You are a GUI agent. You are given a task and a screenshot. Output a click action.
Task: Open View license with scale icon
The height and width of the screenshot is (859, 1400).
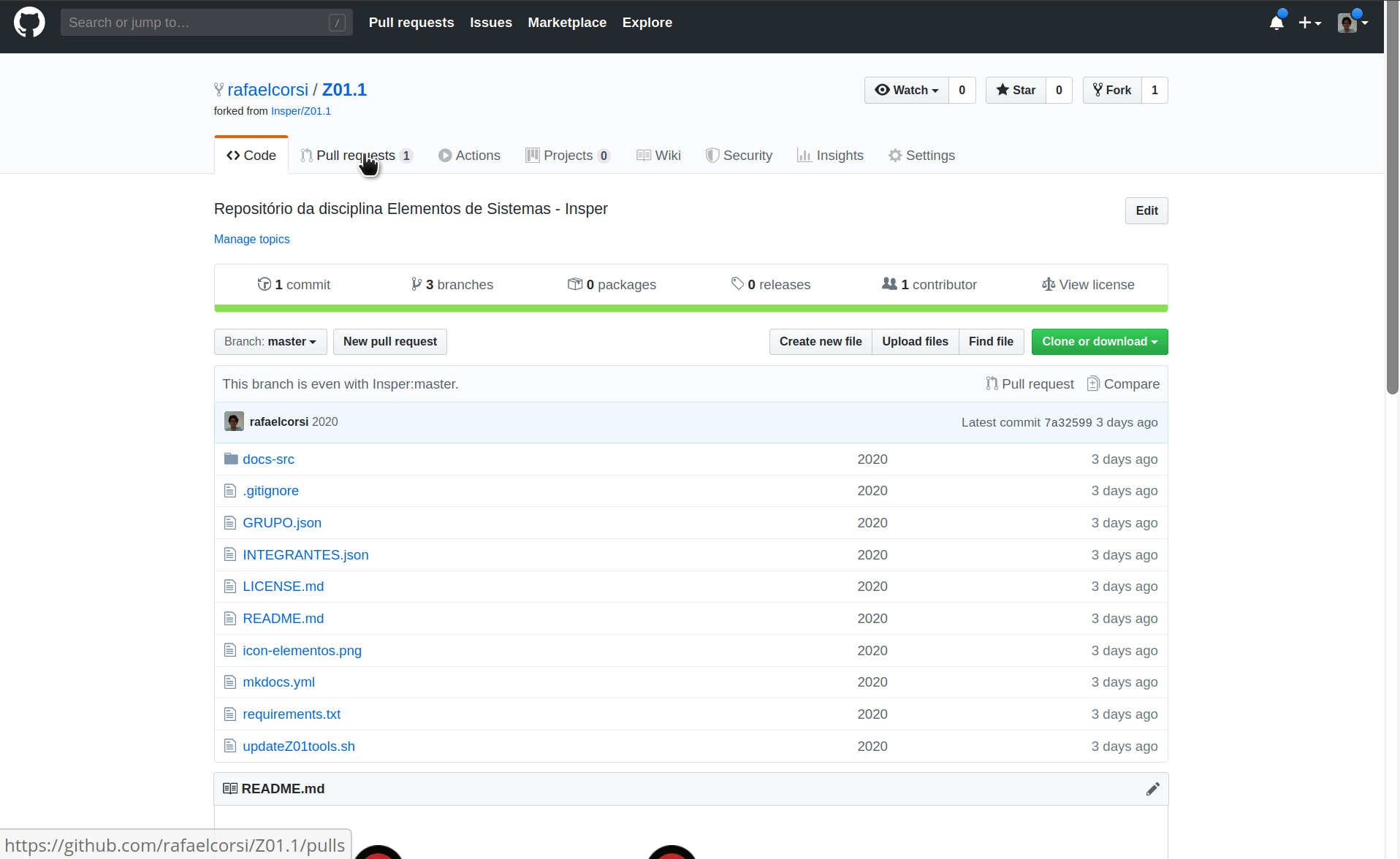point(1087,284)
